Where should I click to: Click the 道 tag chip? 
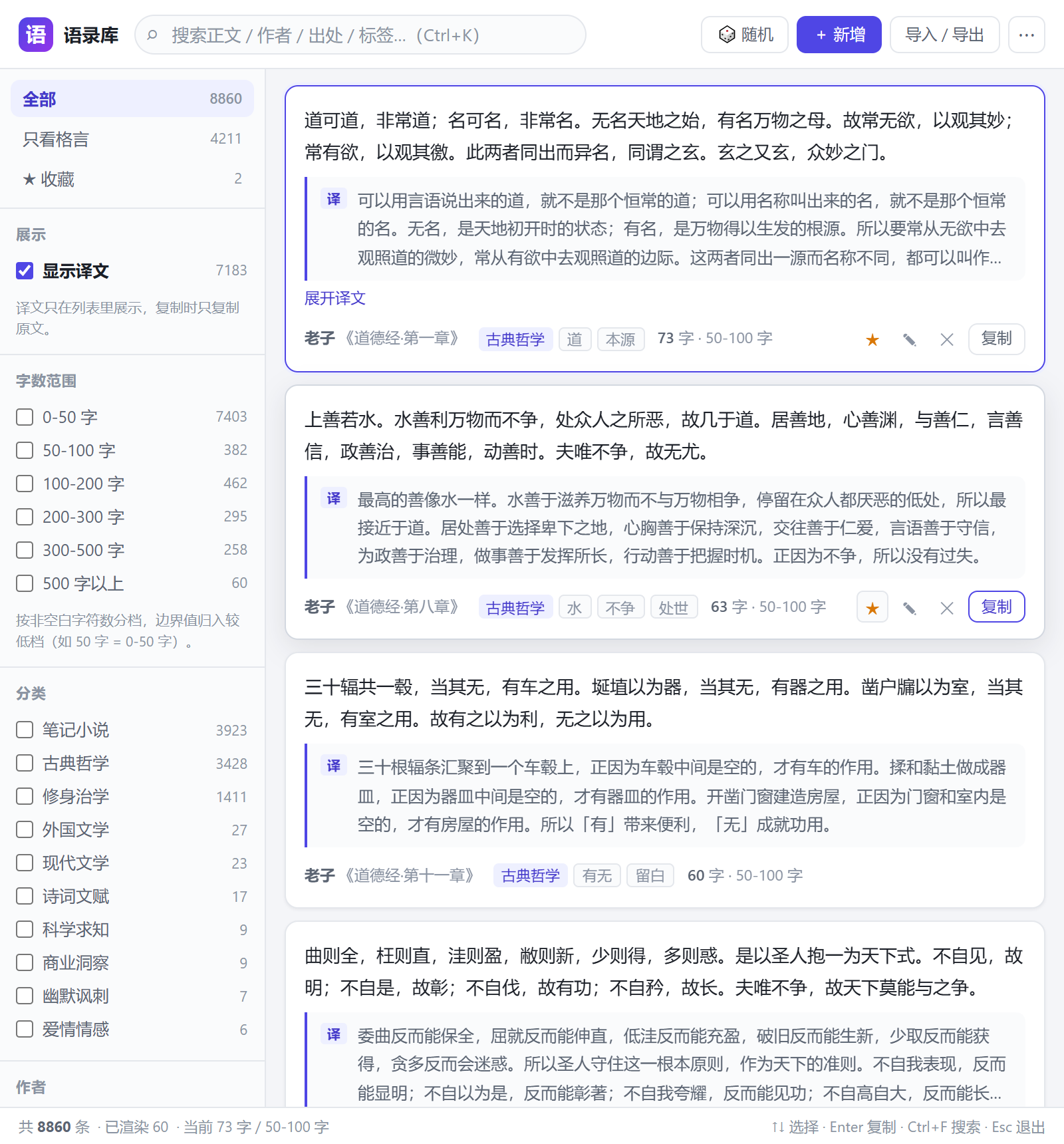[x=575, y=339]
